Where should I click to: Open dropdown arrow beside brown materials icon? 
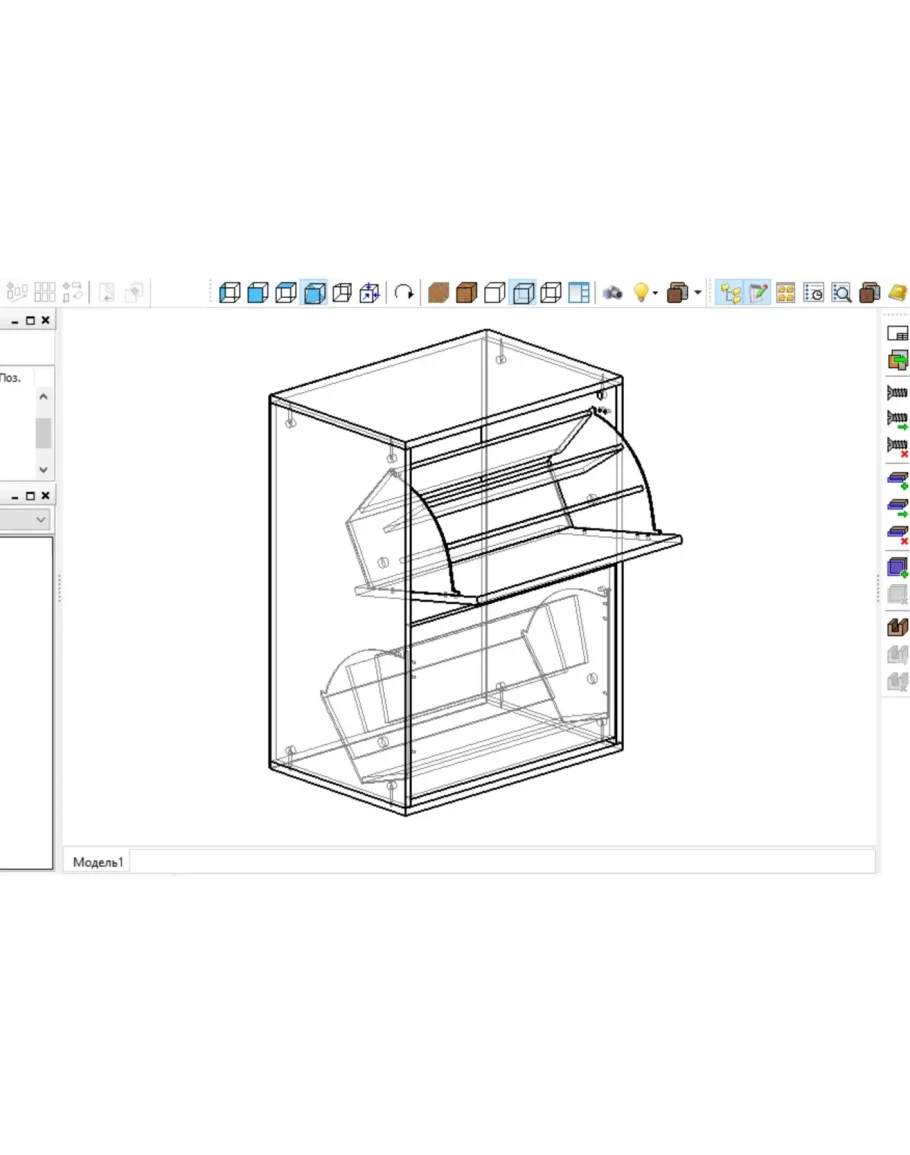click(698, 293)
